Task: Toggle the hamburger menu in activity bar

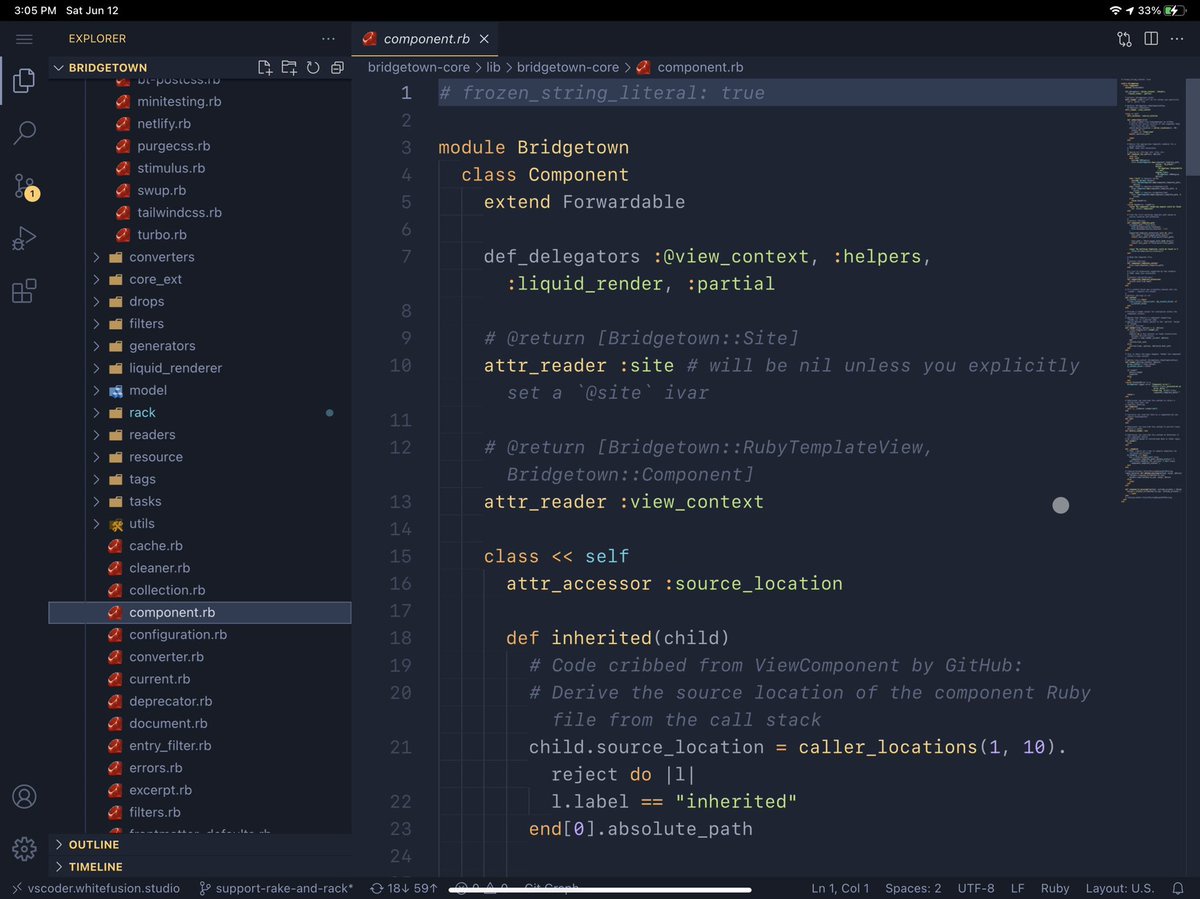Action: pyautogui.click(x=25, y=39)
